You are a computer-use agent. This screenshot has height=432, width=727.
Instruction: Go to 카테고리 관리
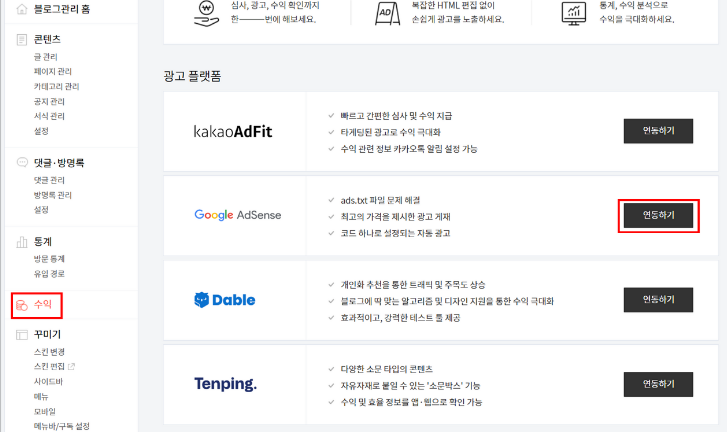[x=57, y=86]
